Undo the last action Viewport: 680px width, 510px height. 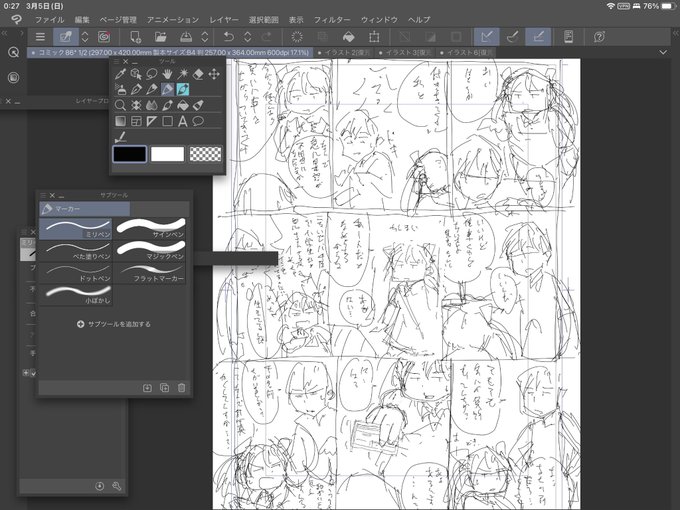pyautogui.click(x=229, y=37)
